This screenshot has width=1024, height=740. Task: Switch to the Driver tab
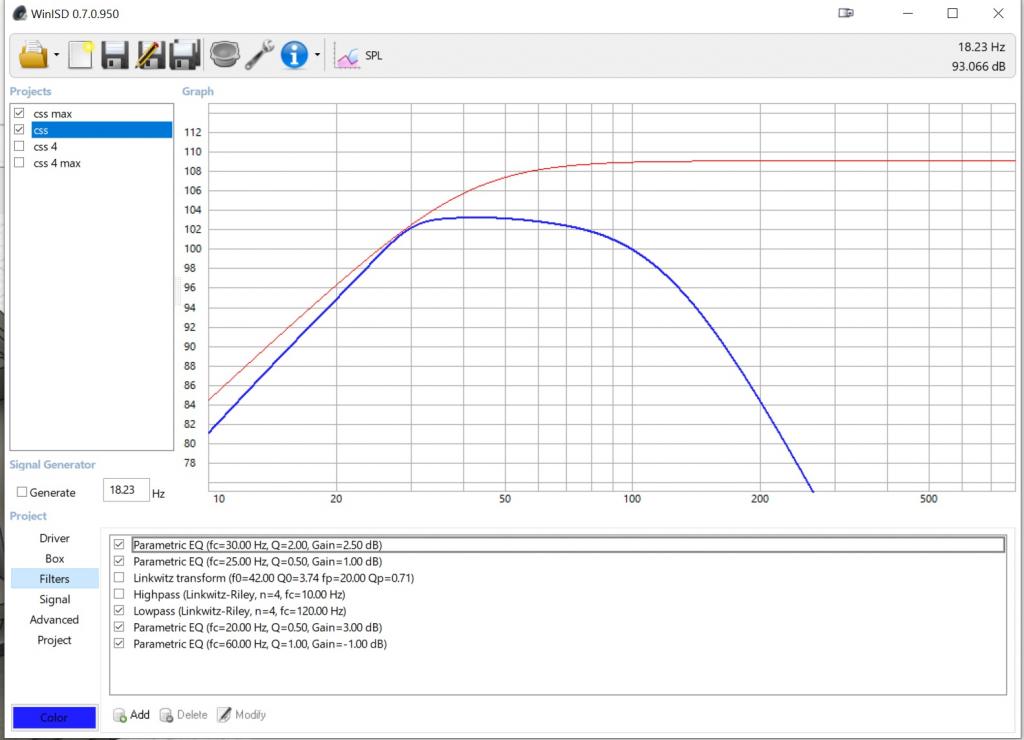[54, 538]
